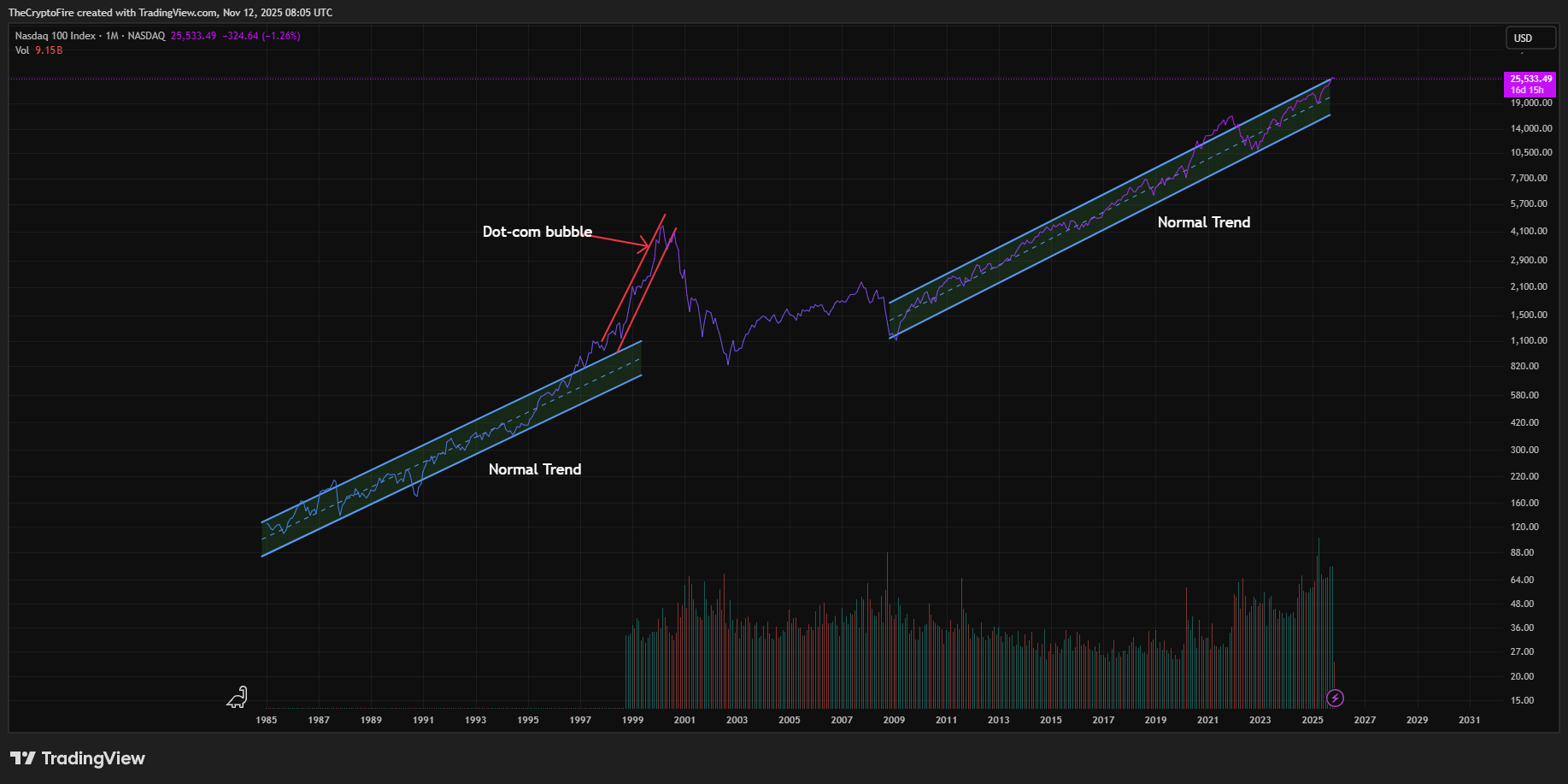Click the 1987 label on the time axis

pyautogui.click(x=319, y=720)
